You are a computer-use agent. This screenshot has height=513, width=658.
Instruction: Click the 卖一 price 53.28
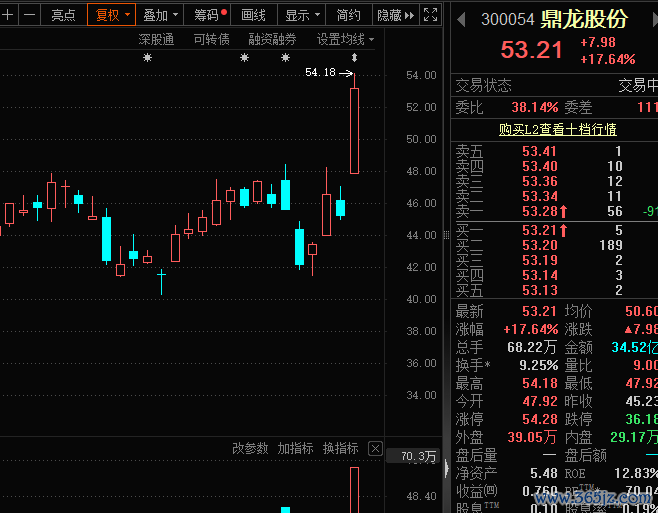pos(540,211)
